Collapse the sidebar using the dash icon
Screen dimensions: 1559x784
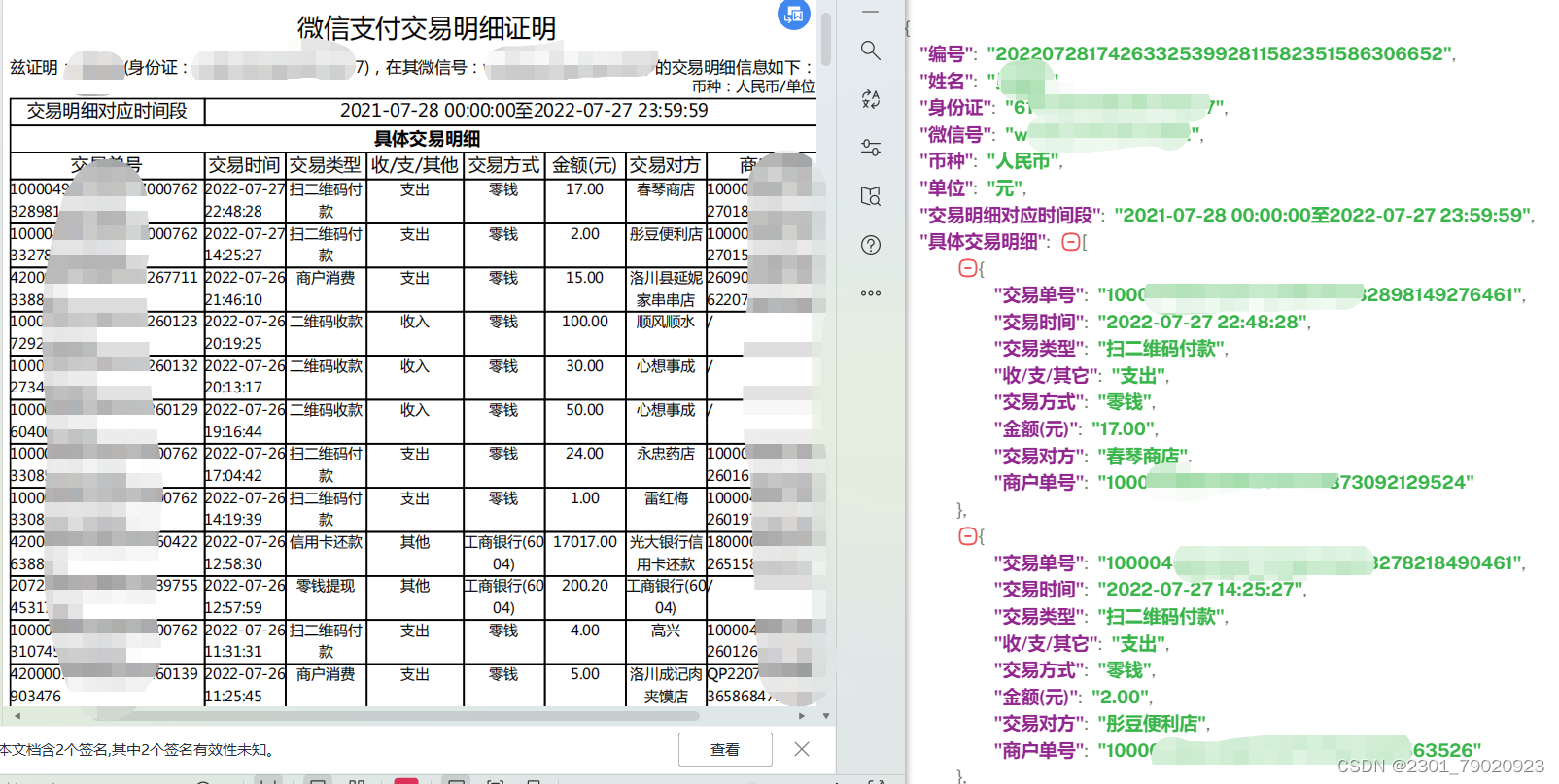click(871, 12)
